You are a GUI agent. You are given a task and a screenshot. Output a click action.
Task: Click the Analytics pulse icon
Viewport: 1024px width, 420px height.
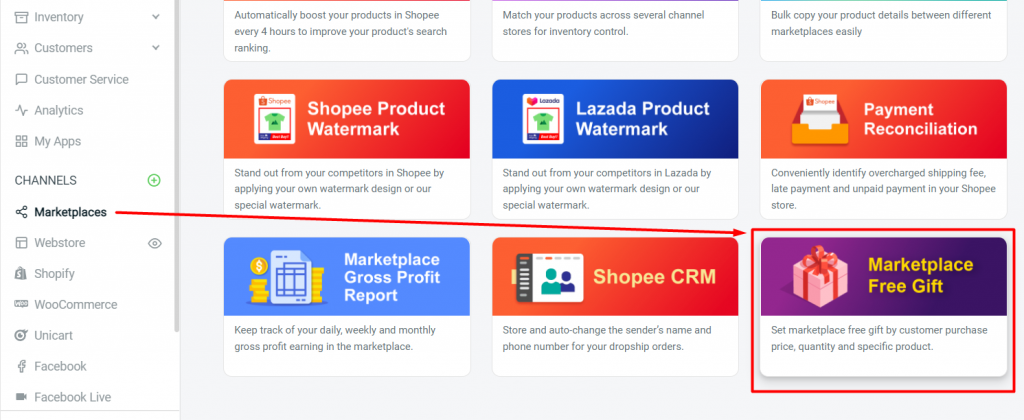point(22,110)
